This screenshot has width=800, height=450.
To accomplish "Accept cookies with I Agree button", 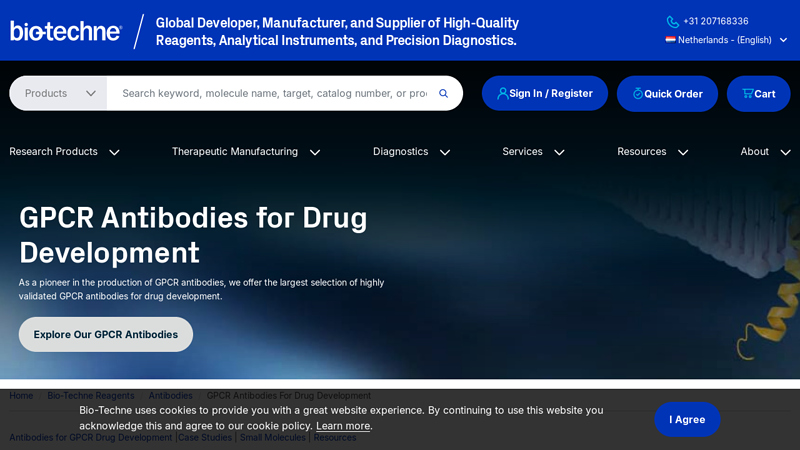I will [x=687, y=419].
